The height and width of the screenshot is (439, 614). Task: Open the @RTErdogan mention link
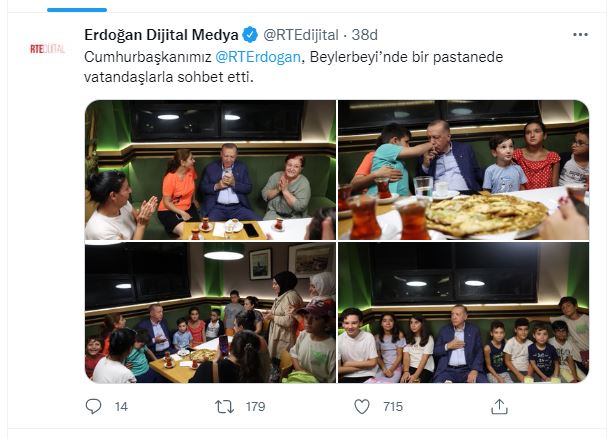tap(258, 57)
